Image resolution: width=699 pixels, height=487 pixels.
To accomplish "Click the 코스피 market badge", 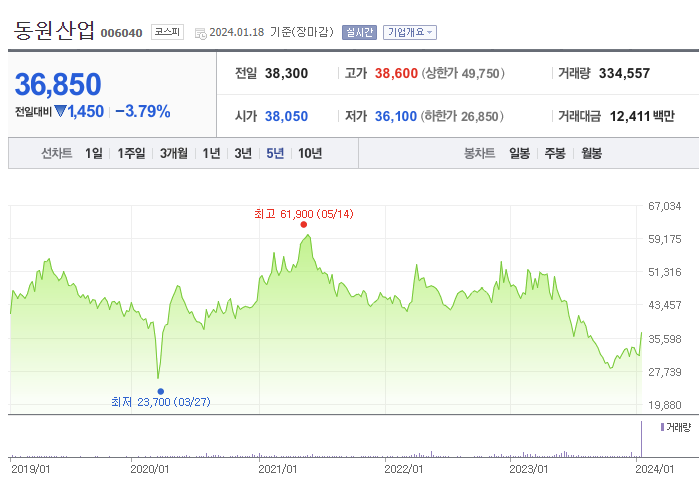I will coord(167,32).
